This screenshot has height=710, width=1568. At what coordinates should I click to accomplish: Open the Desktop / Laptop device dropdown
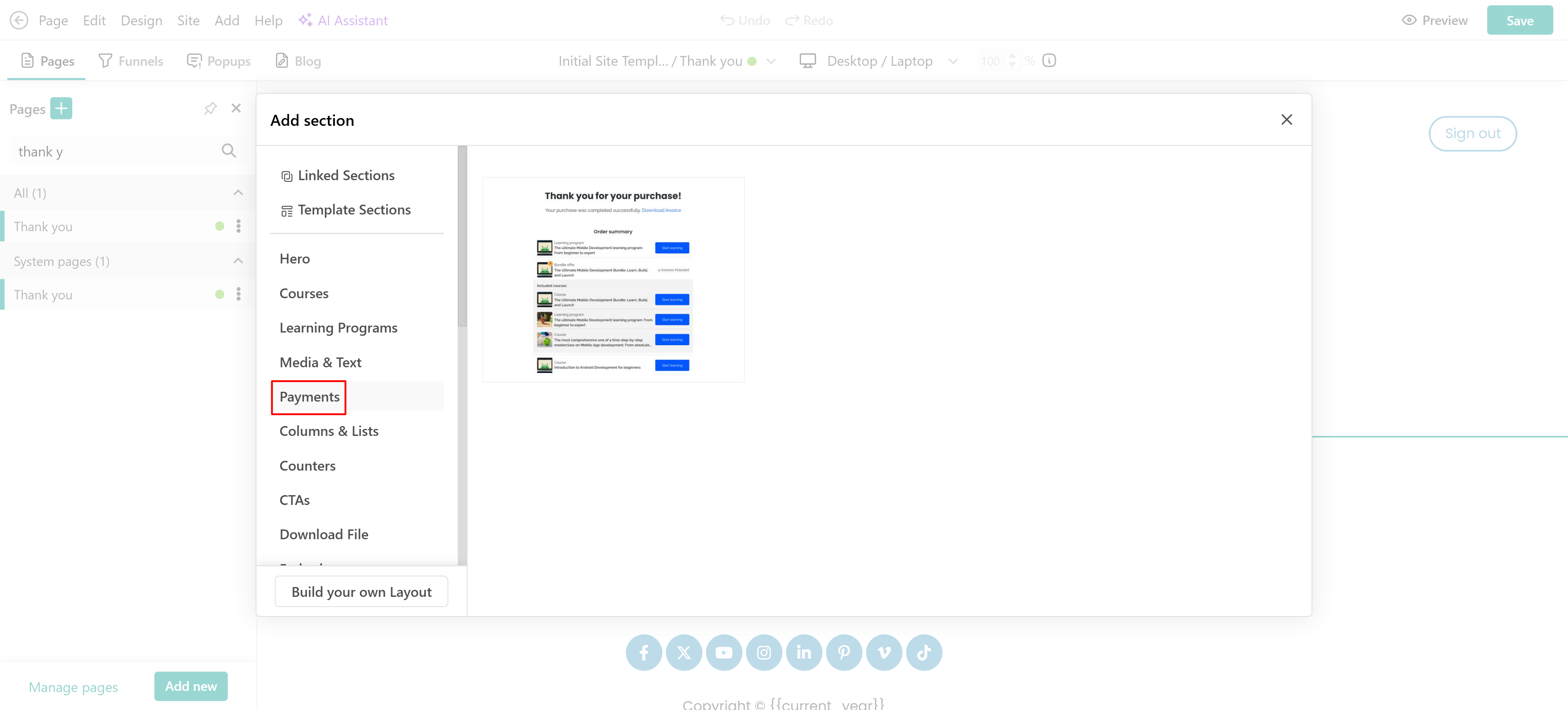[x=953, y=61]
